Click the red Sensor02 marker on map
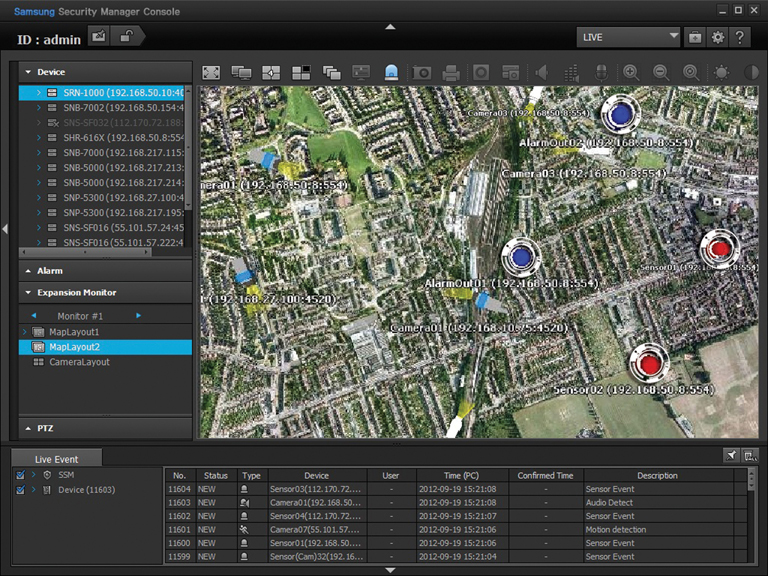 (x=649, y=362)
